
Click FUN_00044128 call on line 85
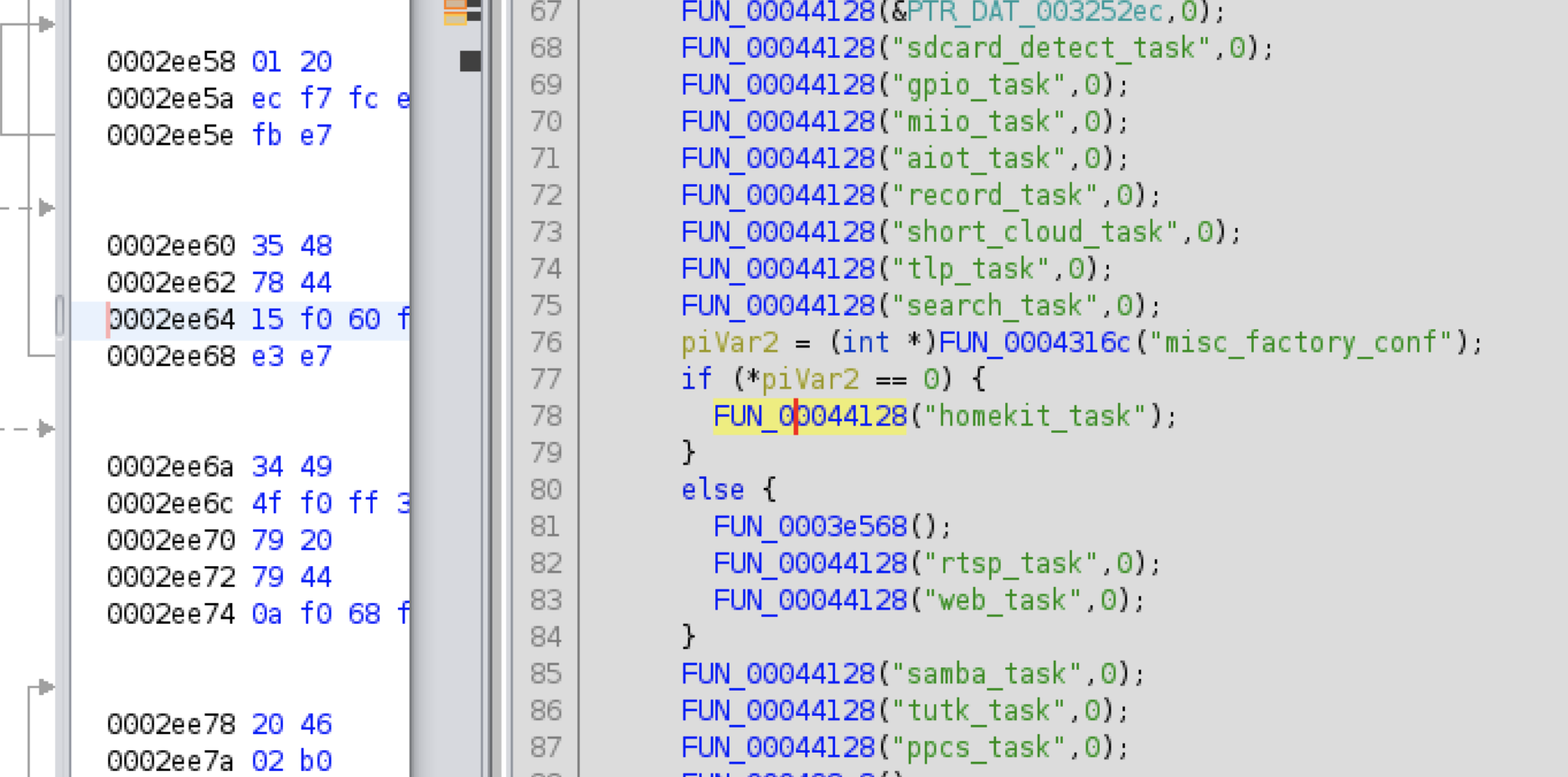(x=778, y=674)
